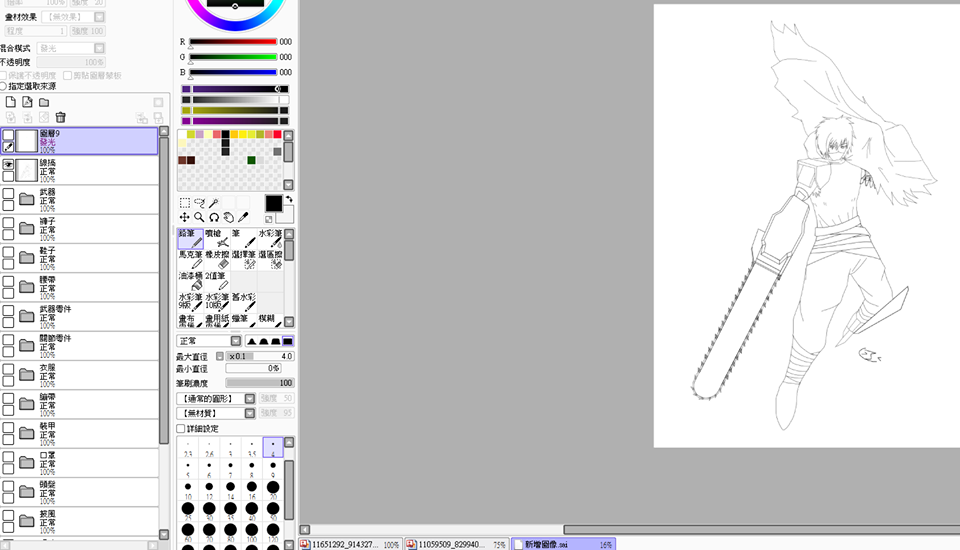Choose the 馬克筆 marker brush

pos(190,260)
